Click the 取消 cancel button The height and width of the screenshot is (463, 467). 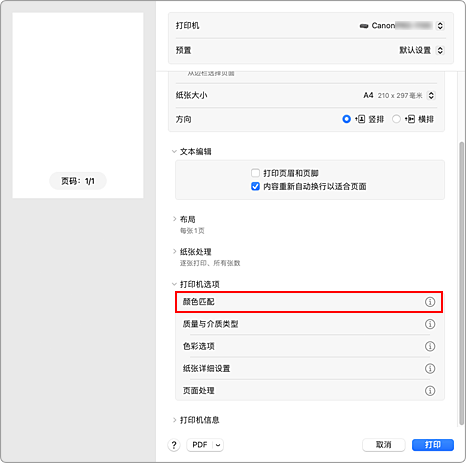click(383, 445)
